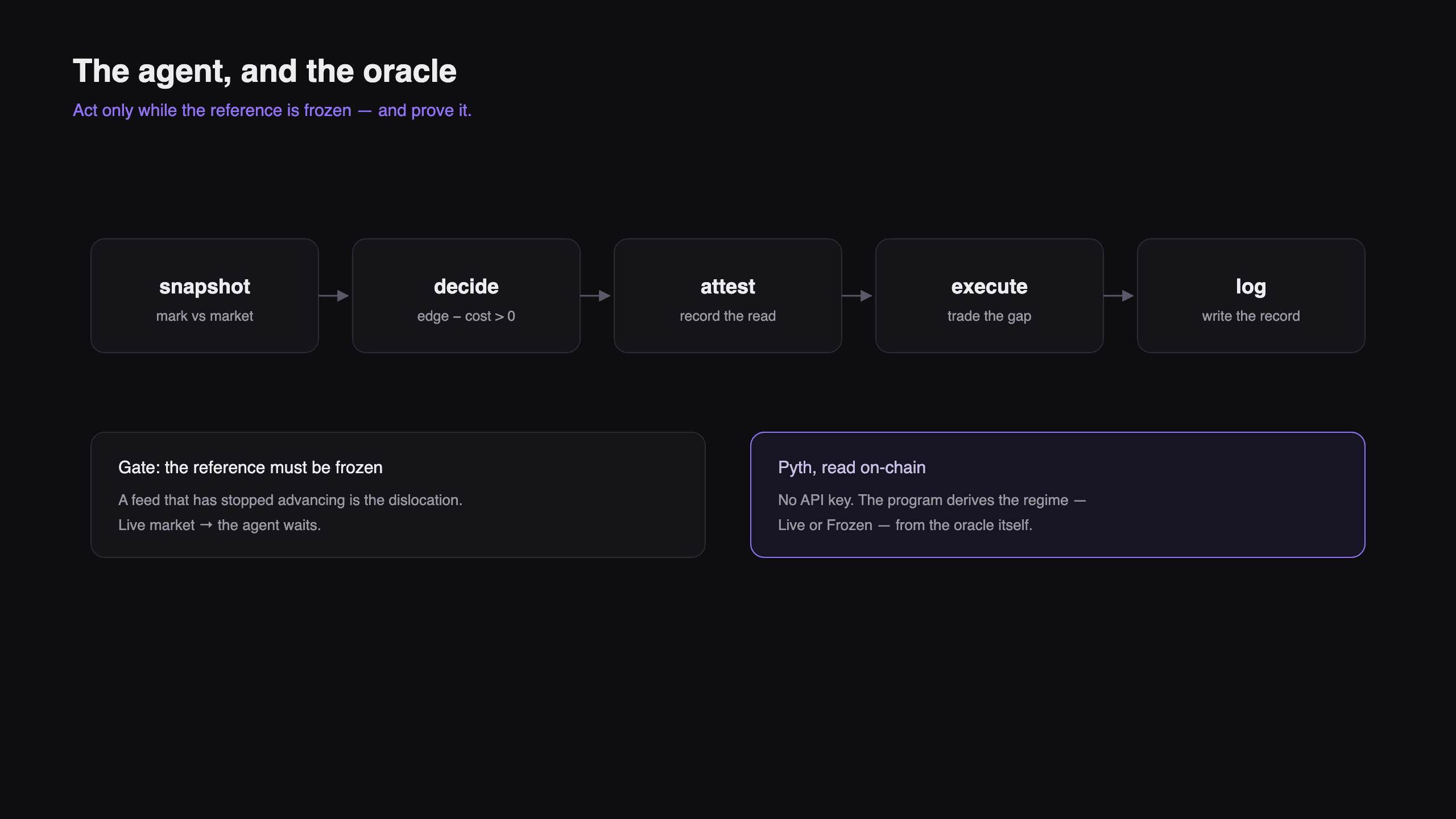
Task: Click the line "Live market → the agent waits."
Action: [x=220, y=525]
